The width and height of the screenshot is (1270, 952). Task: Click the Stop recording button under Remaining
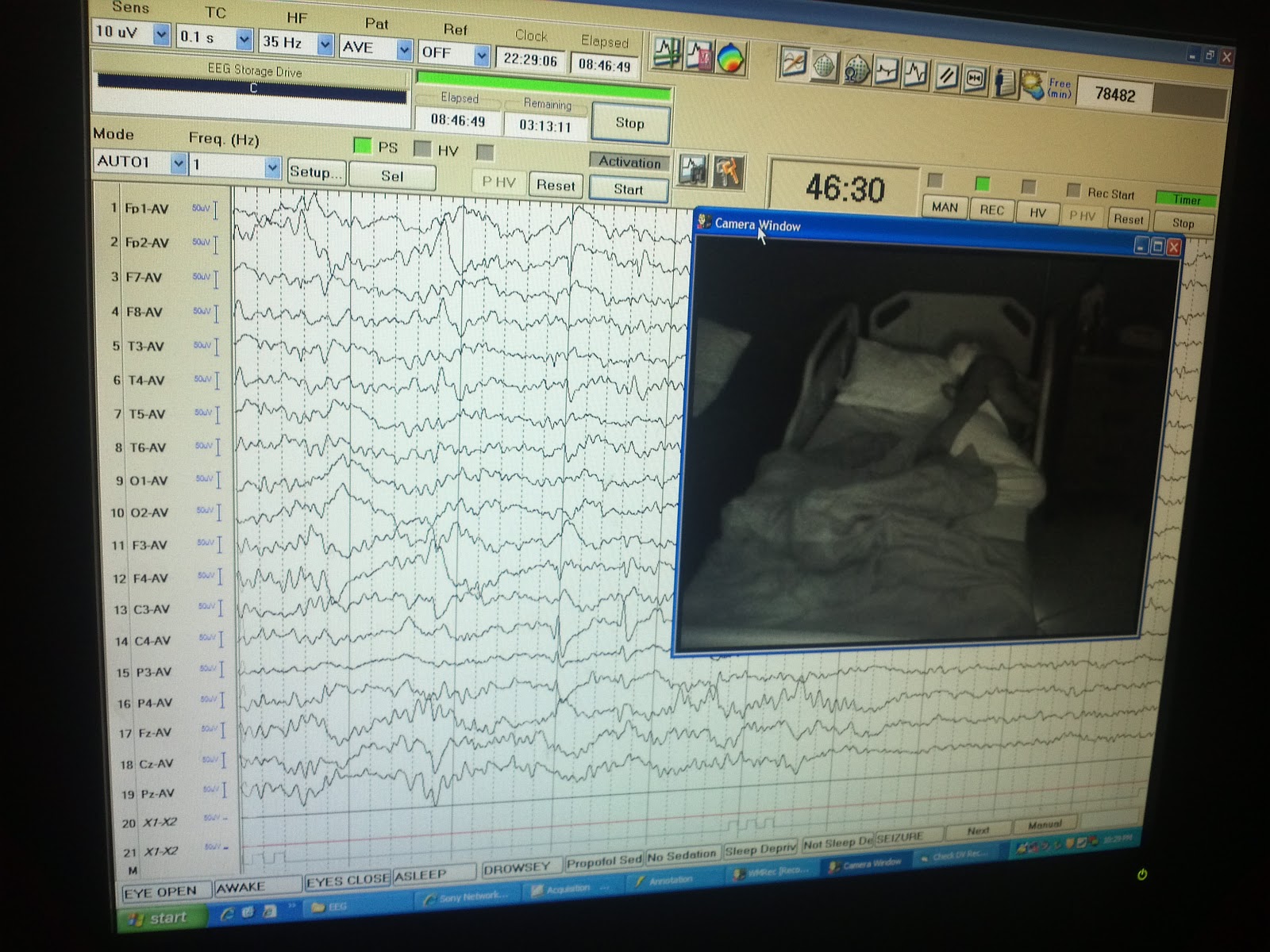tap(630, 124)
